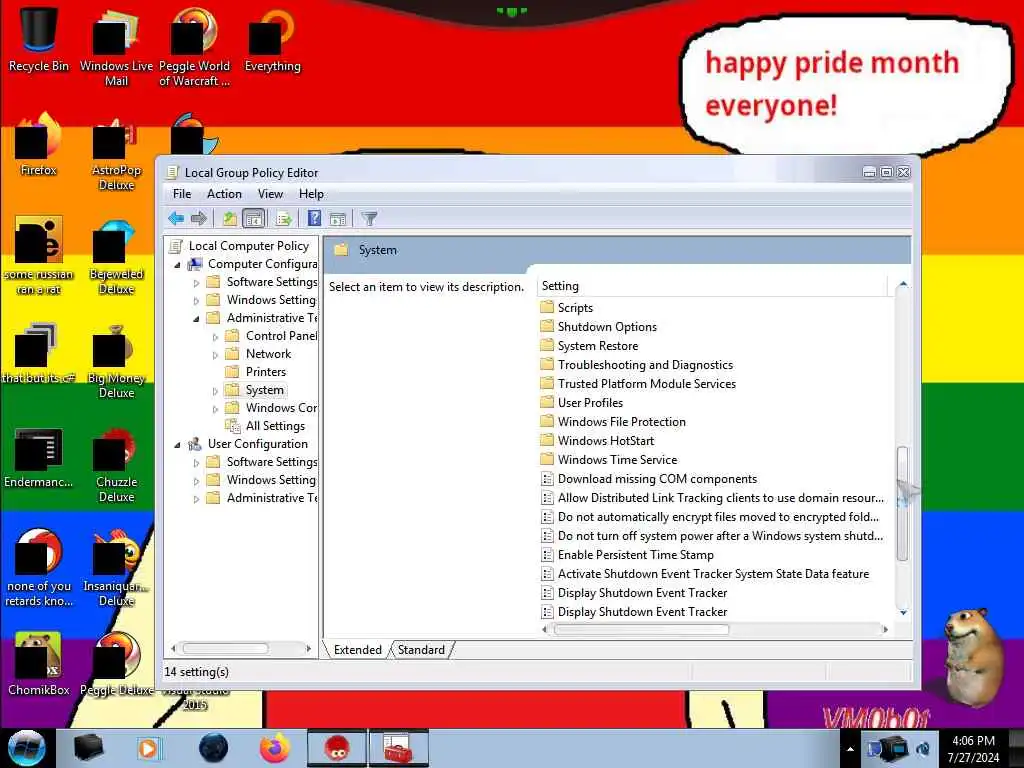Click the vertical scrollbar thumb in settings list
The image size is (1024, 768).
(x=903, y=504)
